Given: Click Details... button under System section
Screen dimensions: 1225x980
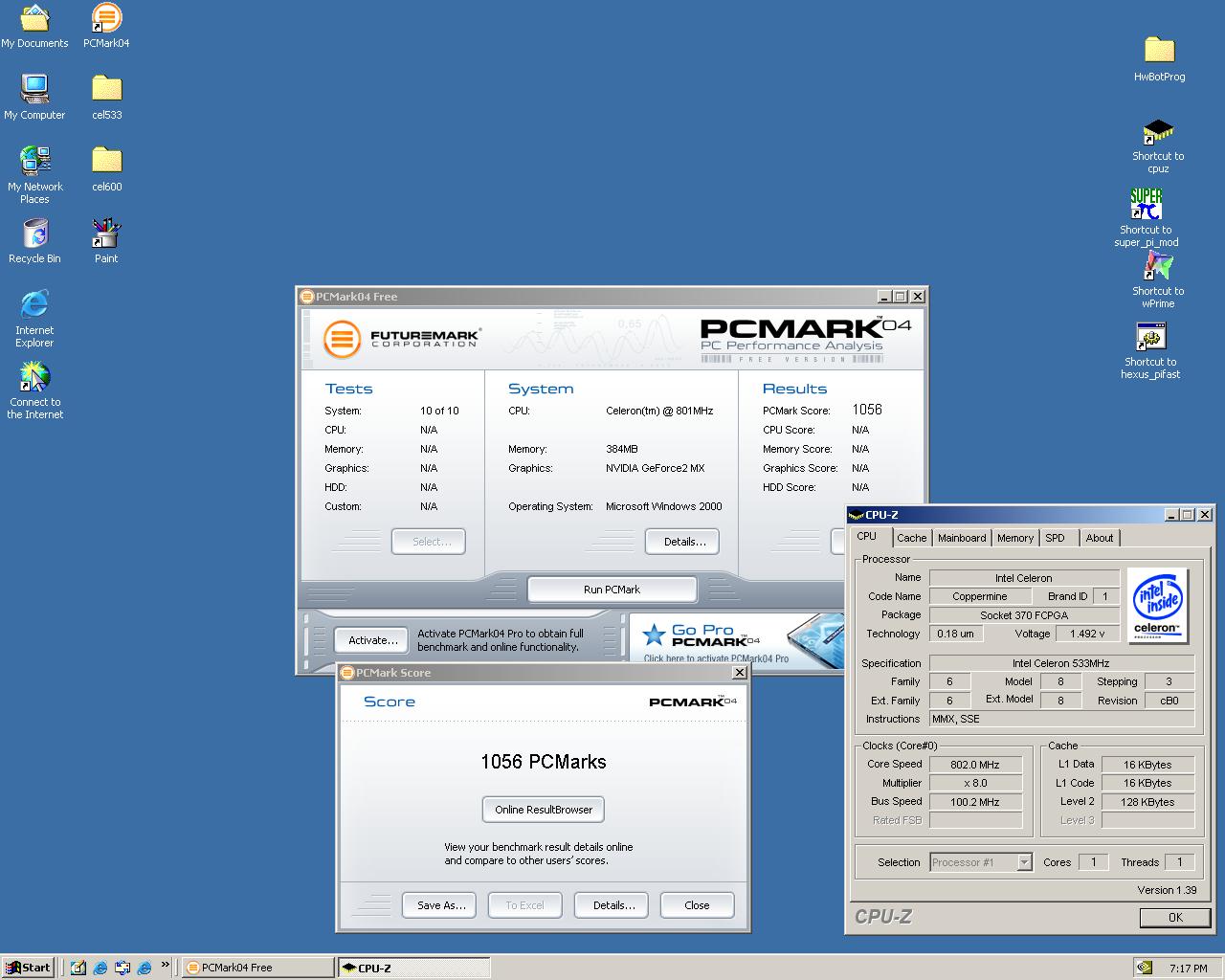Looking at the screenshot, I should click(684, 542).
